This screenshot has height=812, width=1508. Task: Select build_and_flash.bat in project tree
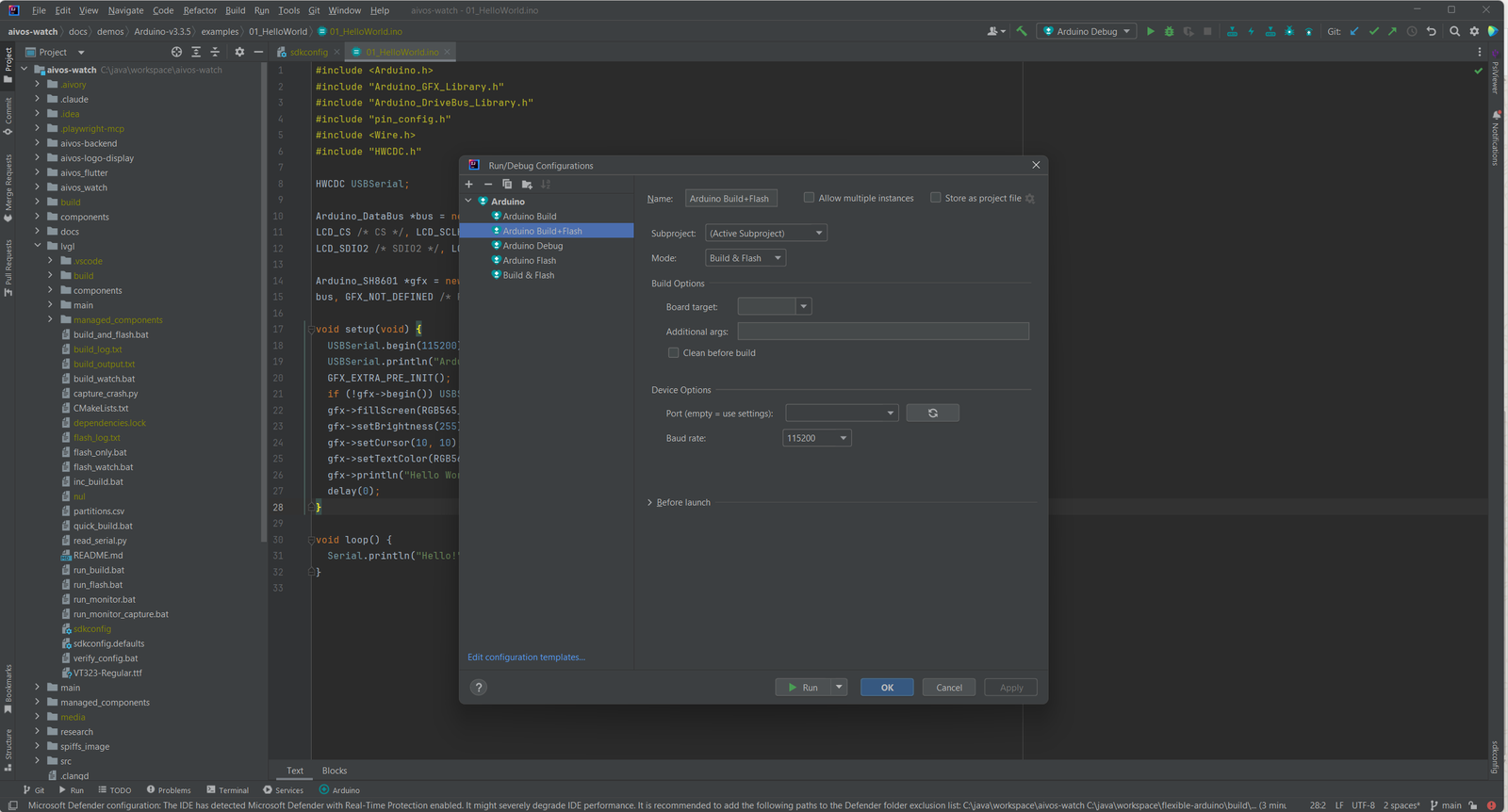click(x=110, y=335)
